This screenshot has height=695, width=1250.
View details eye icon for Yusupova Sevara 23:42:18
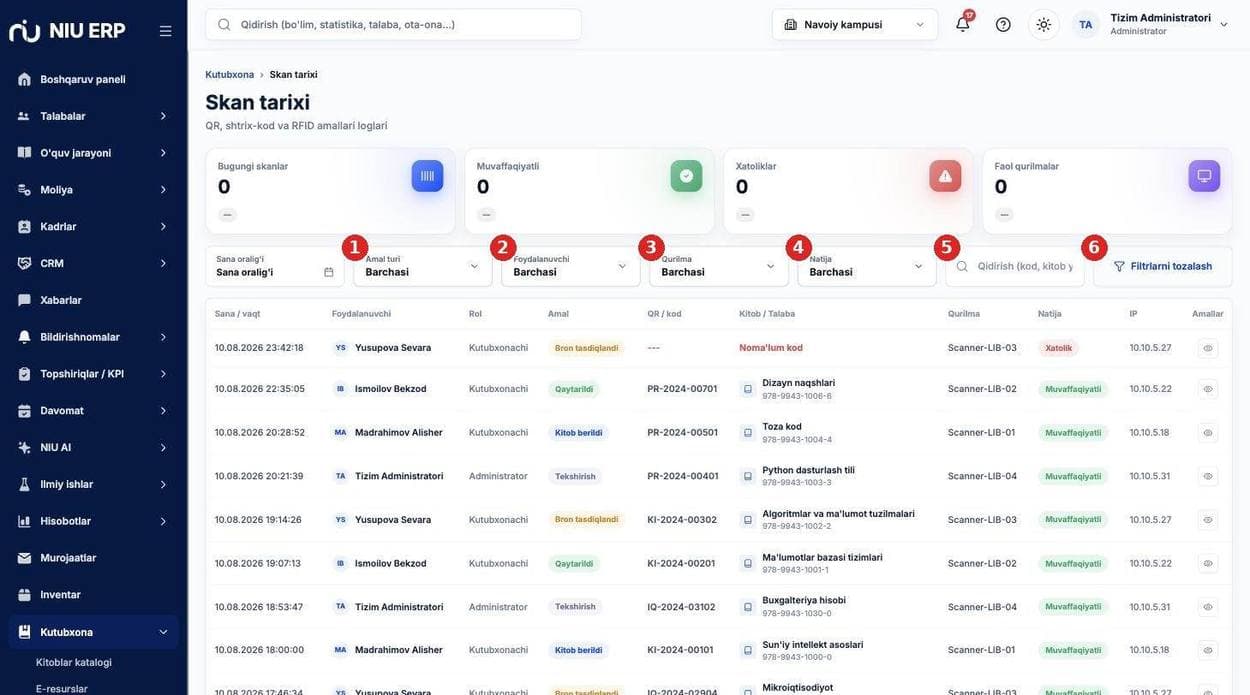pos(1208,348)
